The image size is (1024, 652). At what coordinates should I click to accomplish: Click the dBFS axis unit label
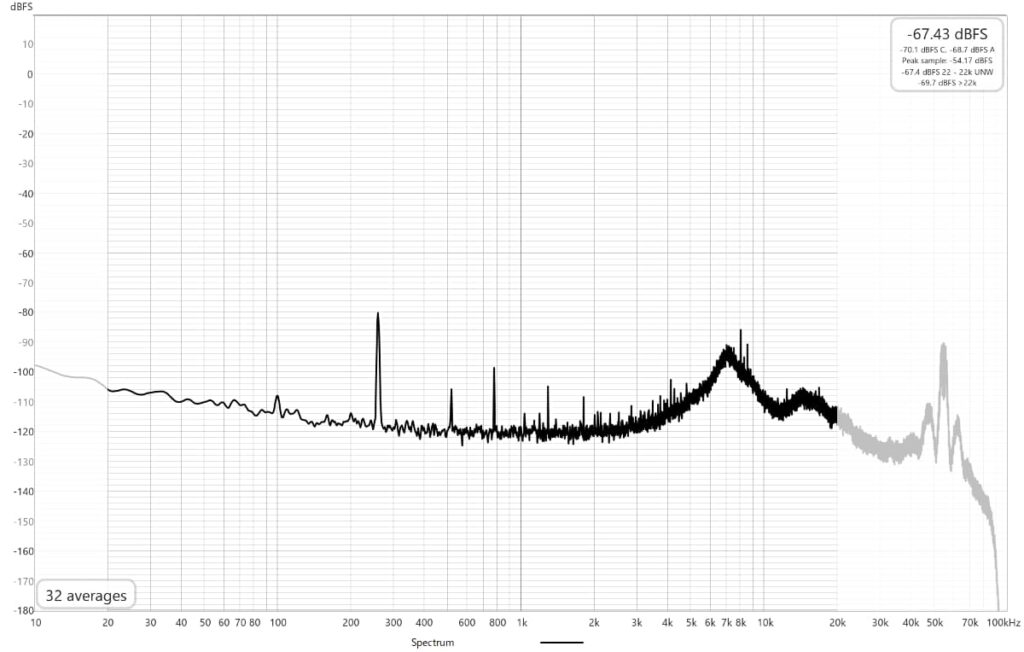tap(22, 6)
